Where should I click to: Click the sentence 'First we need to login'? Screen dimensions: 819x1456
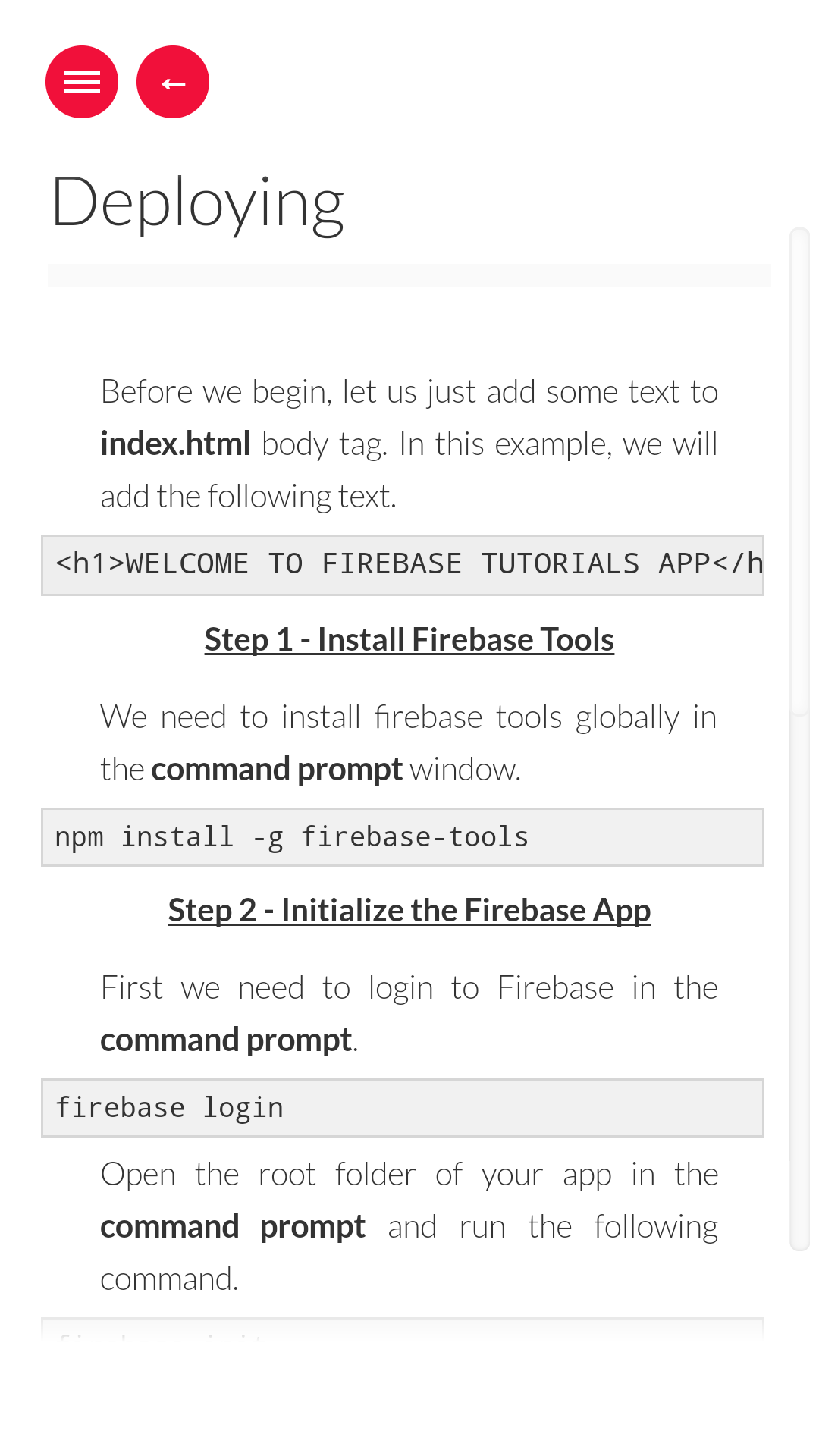pyautogui.click(x=409, y=1014)
